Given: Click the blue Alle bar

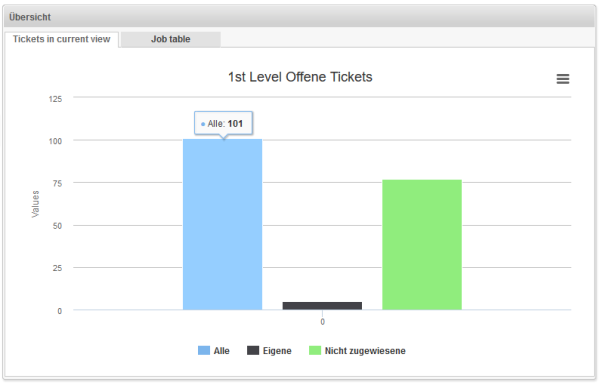Looking at the screenshot, I should 222,224.
